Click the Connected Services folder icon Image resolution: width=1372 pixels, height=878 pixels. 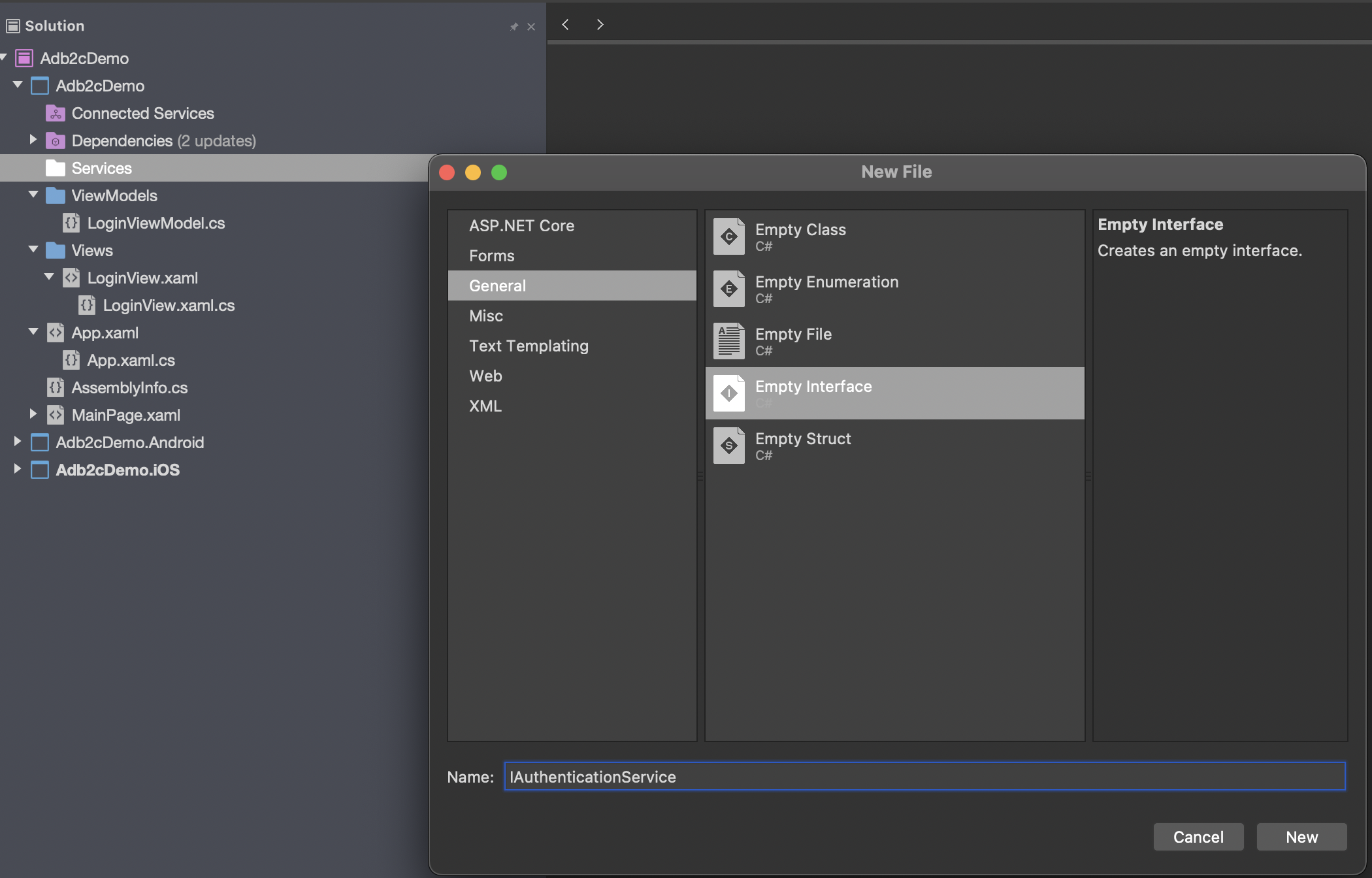tap(56, 114)
